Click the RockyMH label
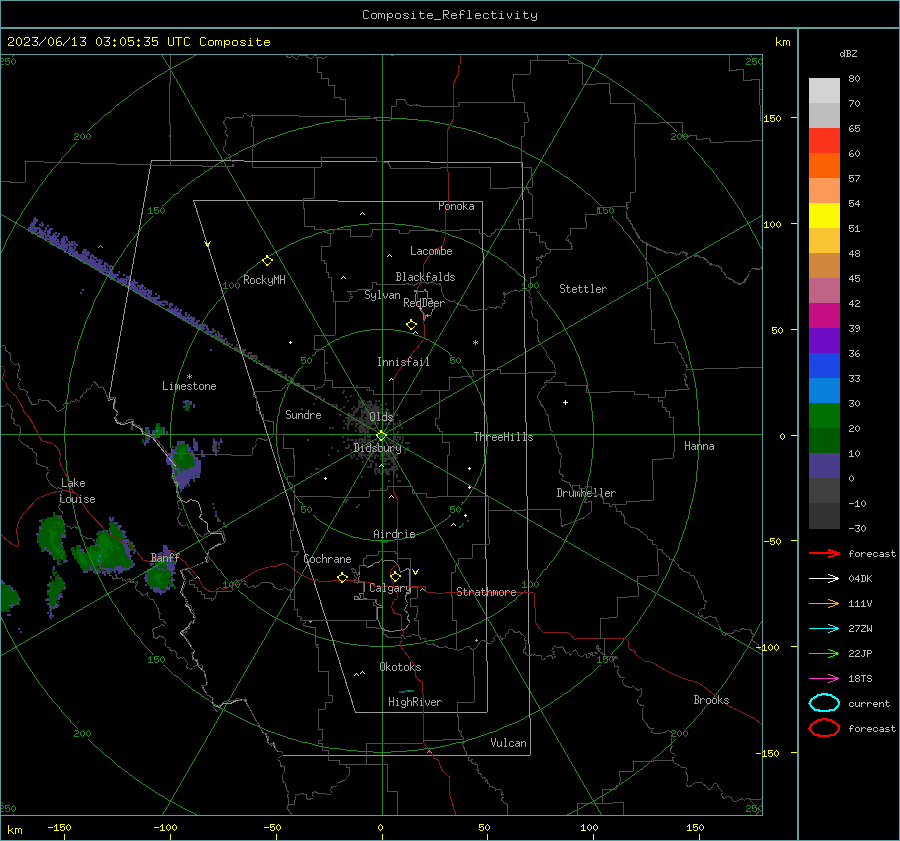This screenshot has width=900, height=841. pos(264,280)
